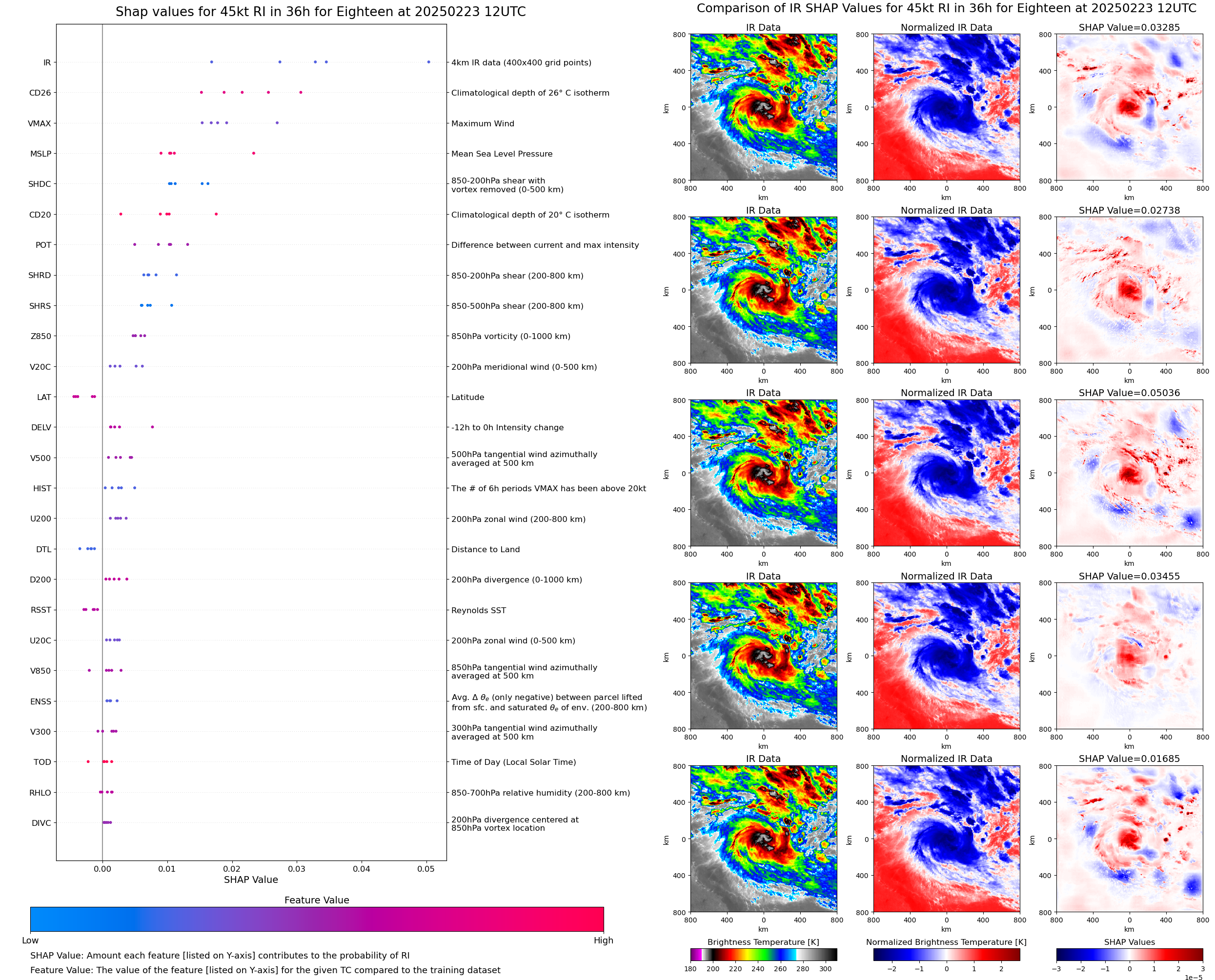Viewport: 1215px width, 980px height.
Task: Click rightmost MSLP pink dot
Action: [254, 154]
